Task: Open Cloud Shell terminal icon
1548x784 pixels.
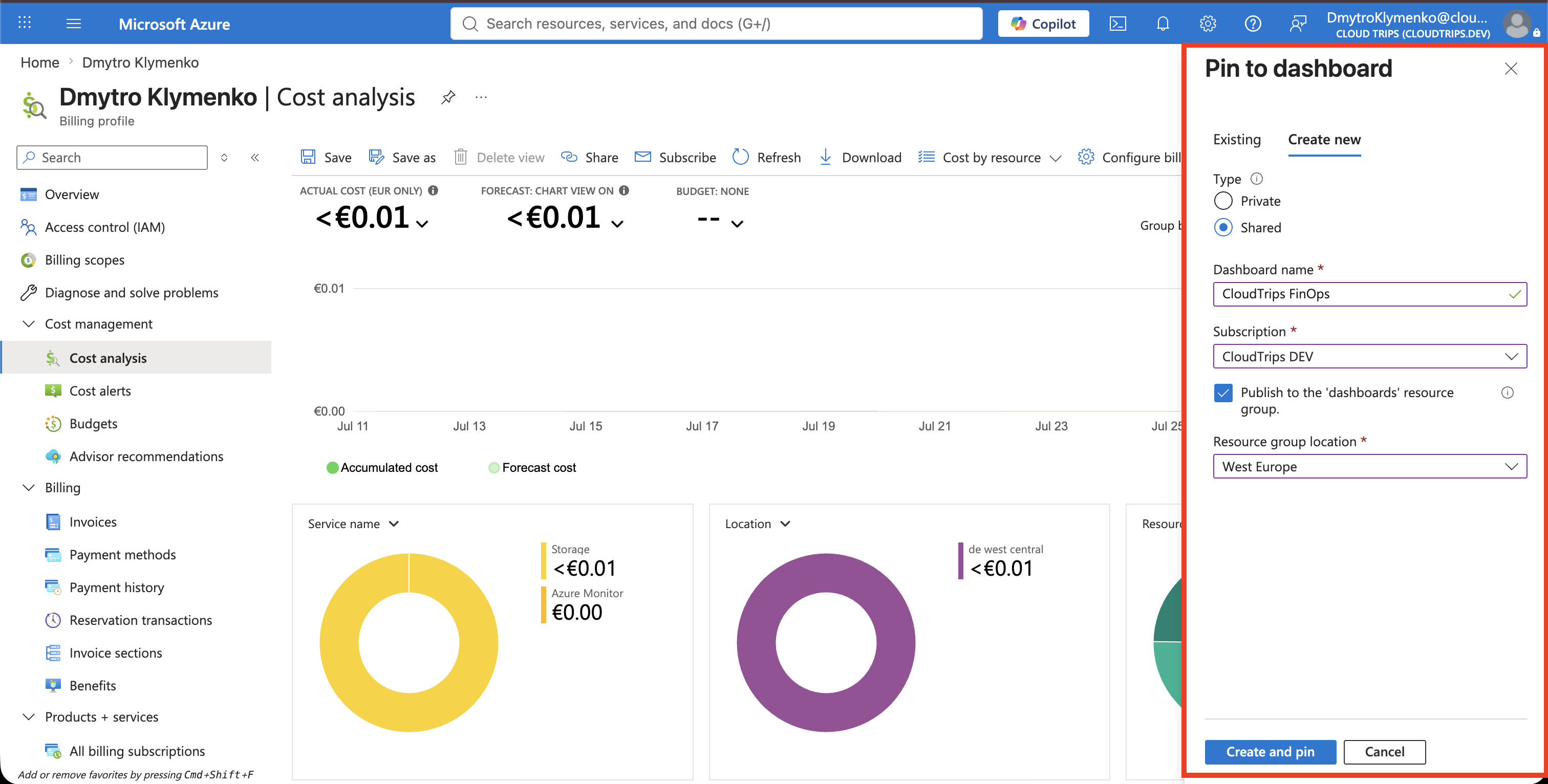Action: click(x=1117, y=24)
